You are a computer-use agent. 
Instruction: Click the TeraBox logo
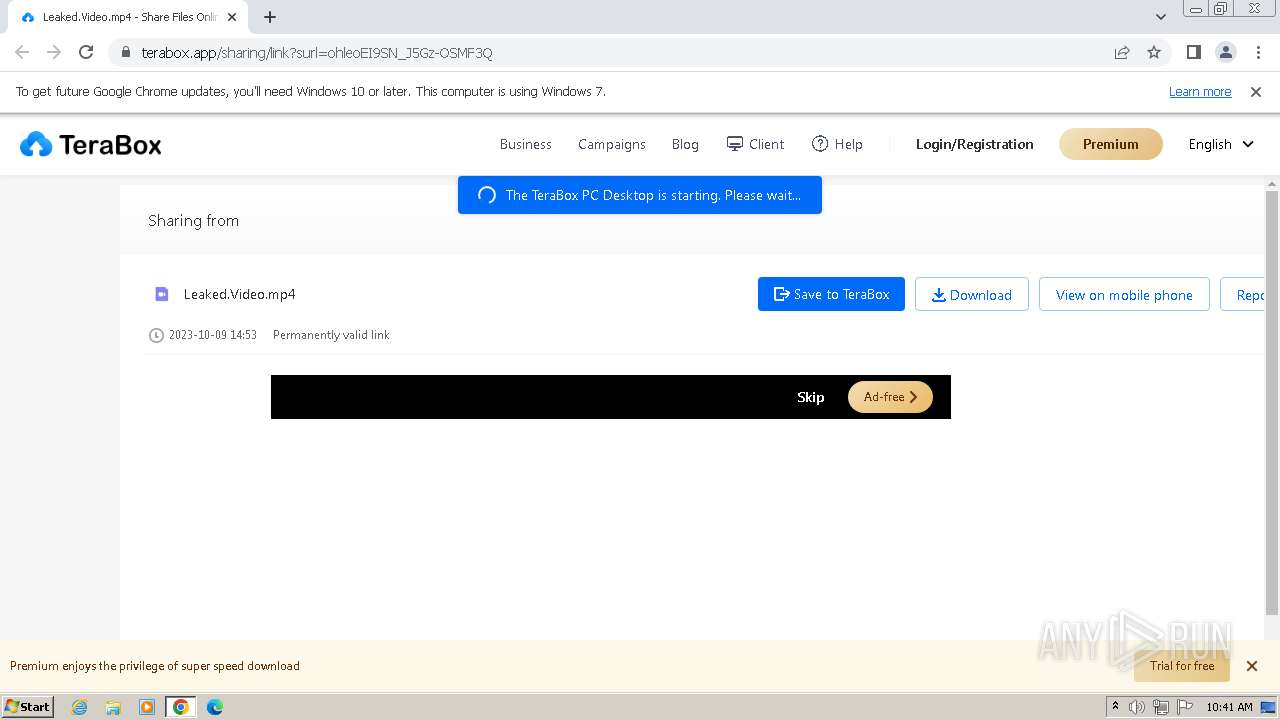(x=91, y=145)
